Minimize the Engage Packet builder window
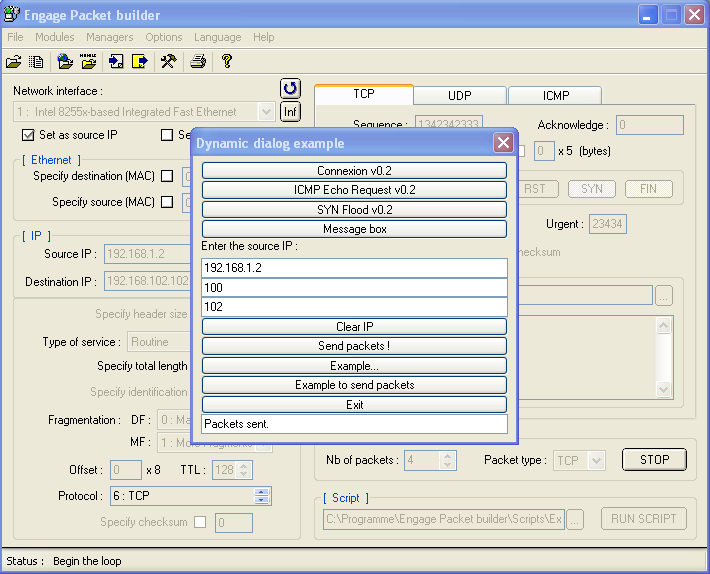The image size is (710, 574). pyautogui.click(x=648, y=15)
